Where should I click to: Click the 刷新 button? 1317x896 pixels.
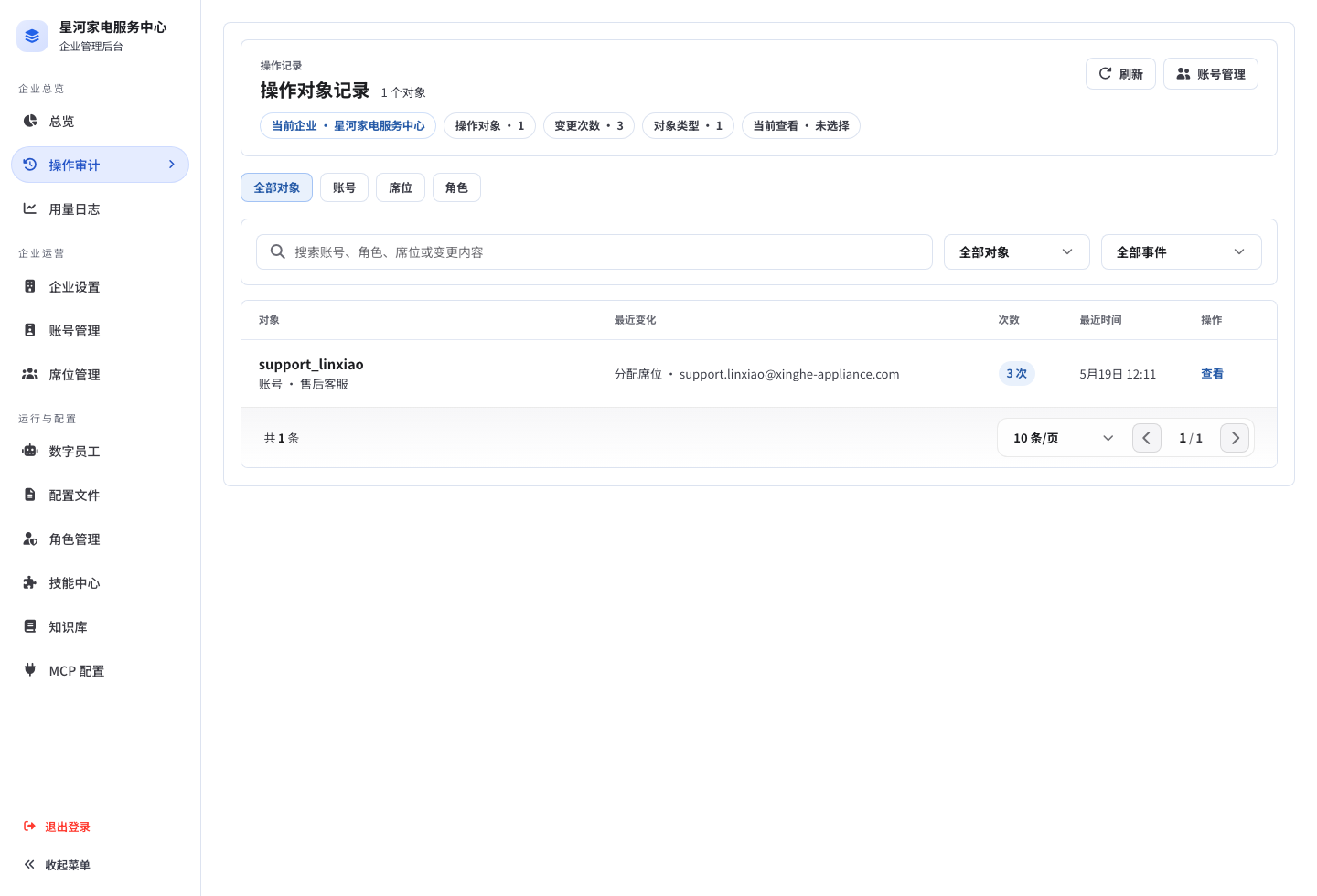pyautogui.click(x=1120, y=74)
